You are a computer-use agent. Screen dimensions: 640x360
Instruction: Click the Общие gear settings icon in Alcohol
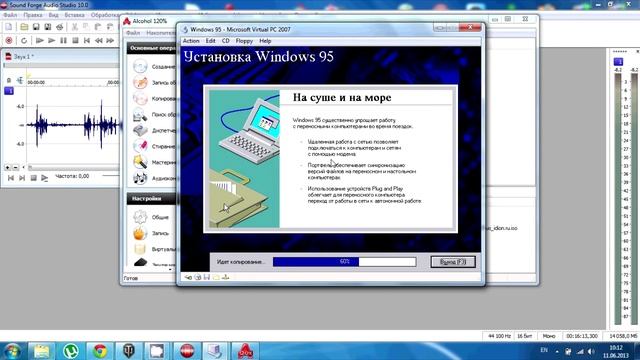tap(140, 217)
